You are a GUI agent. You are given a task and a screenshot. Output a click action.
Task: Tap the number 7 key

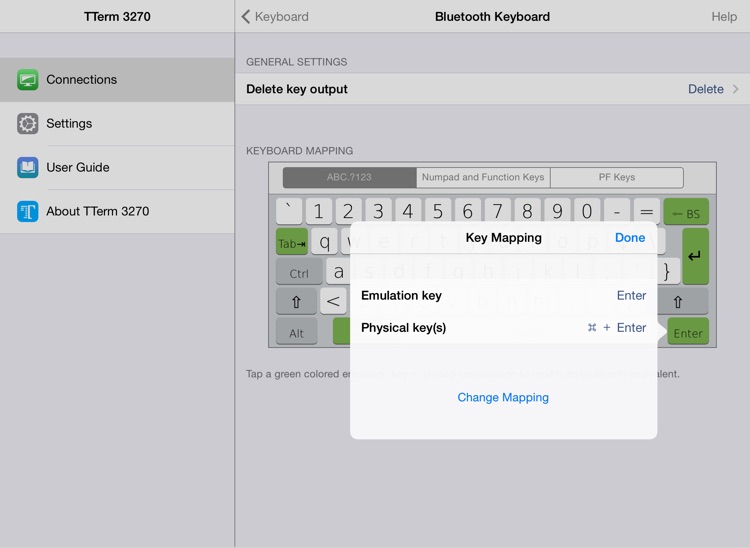pos(497,210)
